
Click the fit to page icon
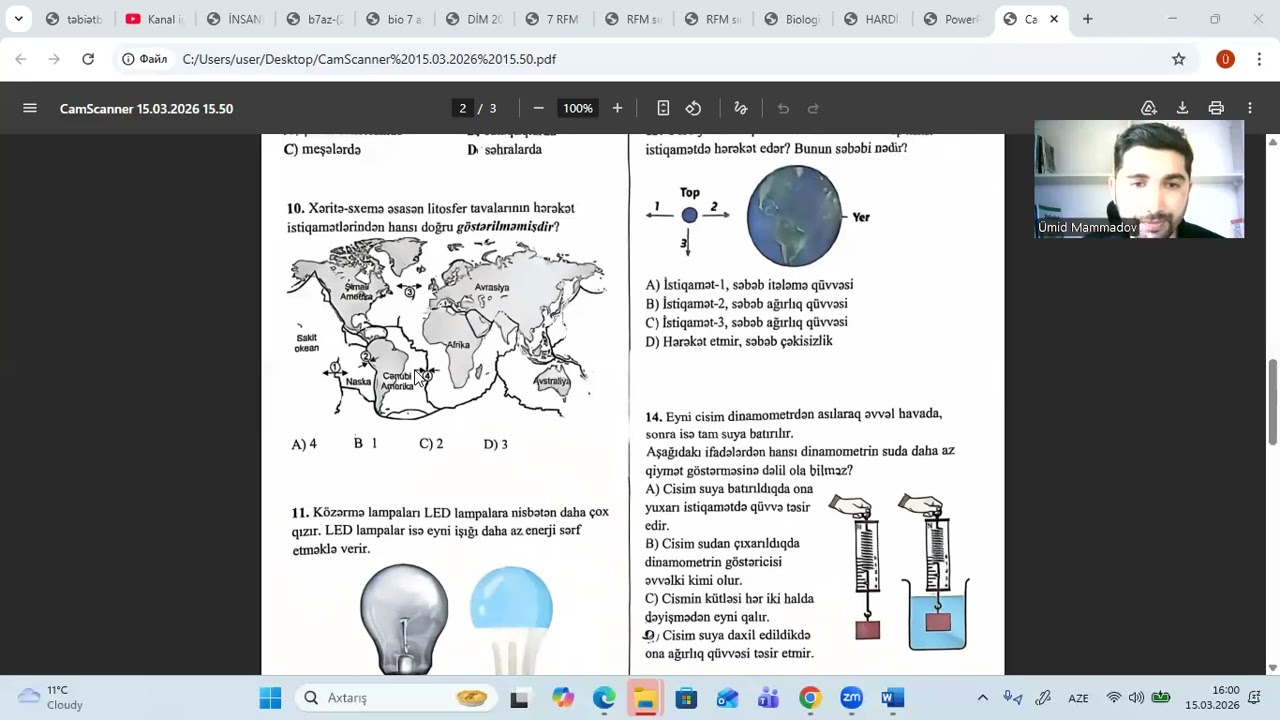663,108
